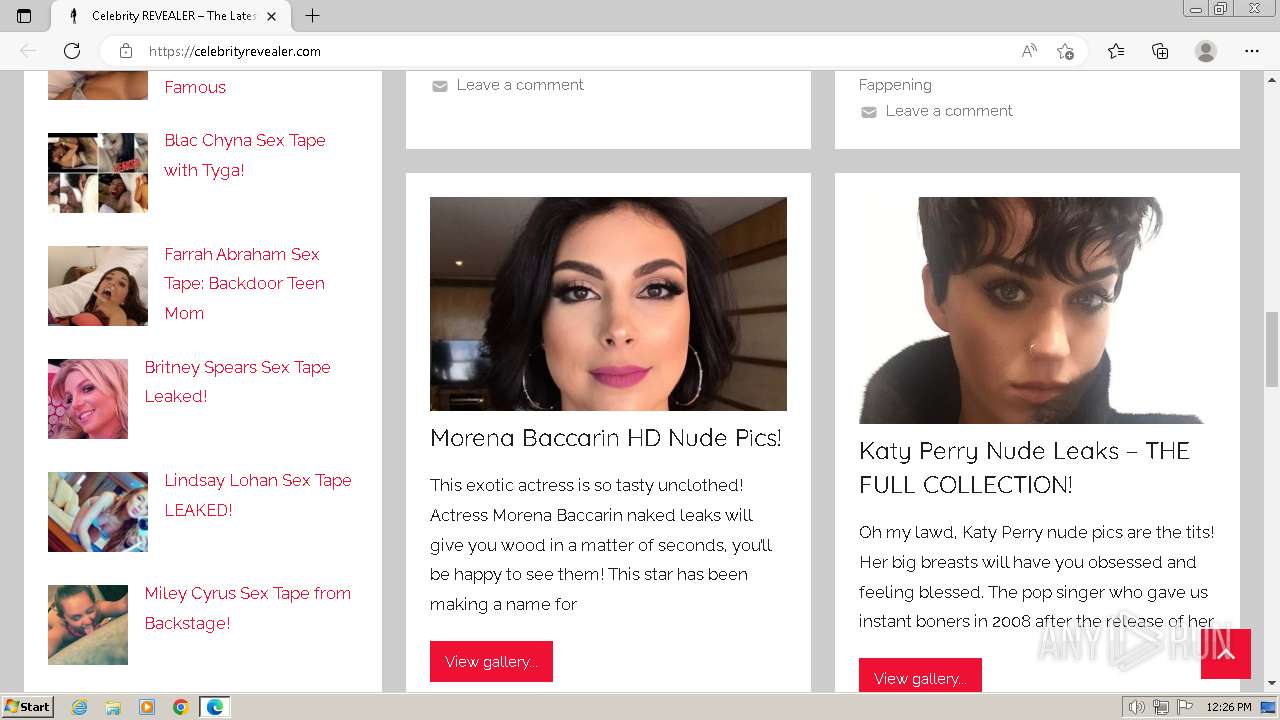Viewport: 1280px width, 720px height.
Task: Open a new browser tab
Action: tap(312, 16)
